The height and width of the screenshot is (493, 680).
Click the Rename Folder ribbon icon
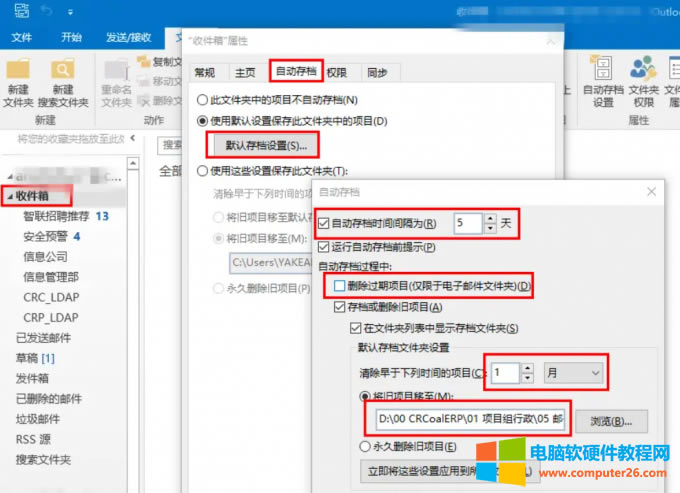pyautogui.click(x=116, y=80)
